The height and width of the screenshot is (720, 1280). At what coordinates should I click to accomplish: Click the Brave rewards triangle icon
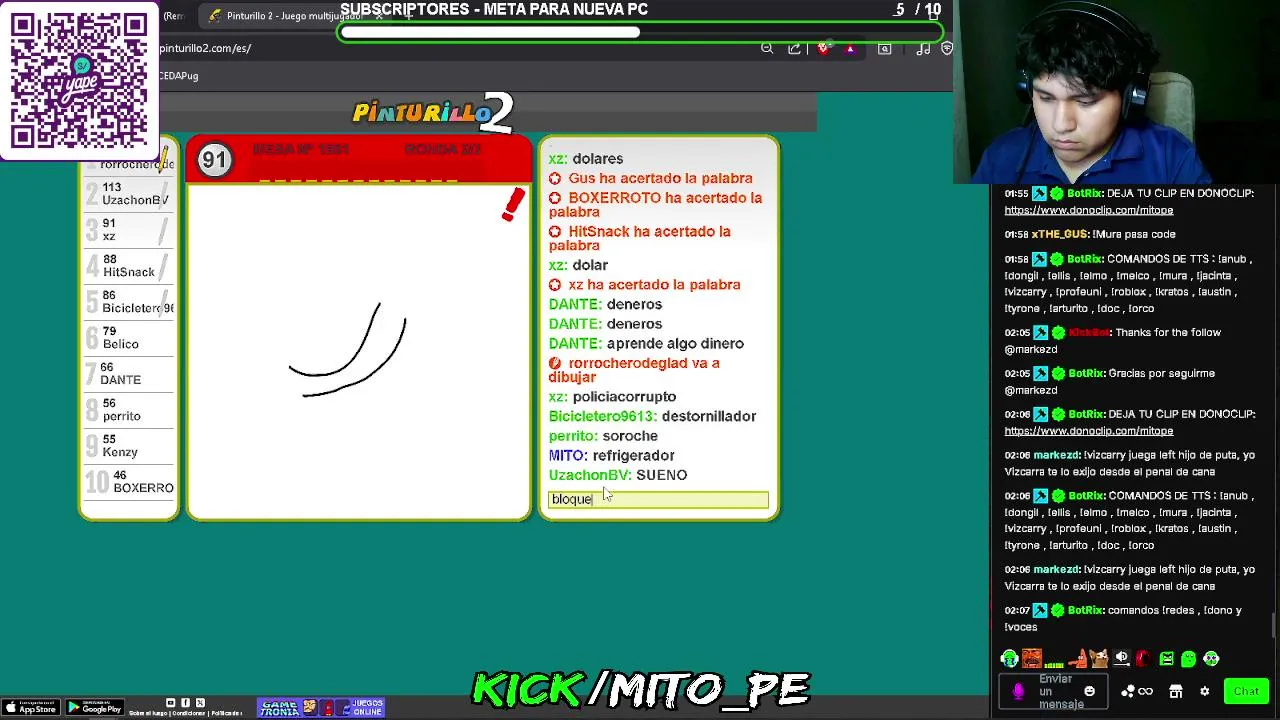[x=850, y=48]
